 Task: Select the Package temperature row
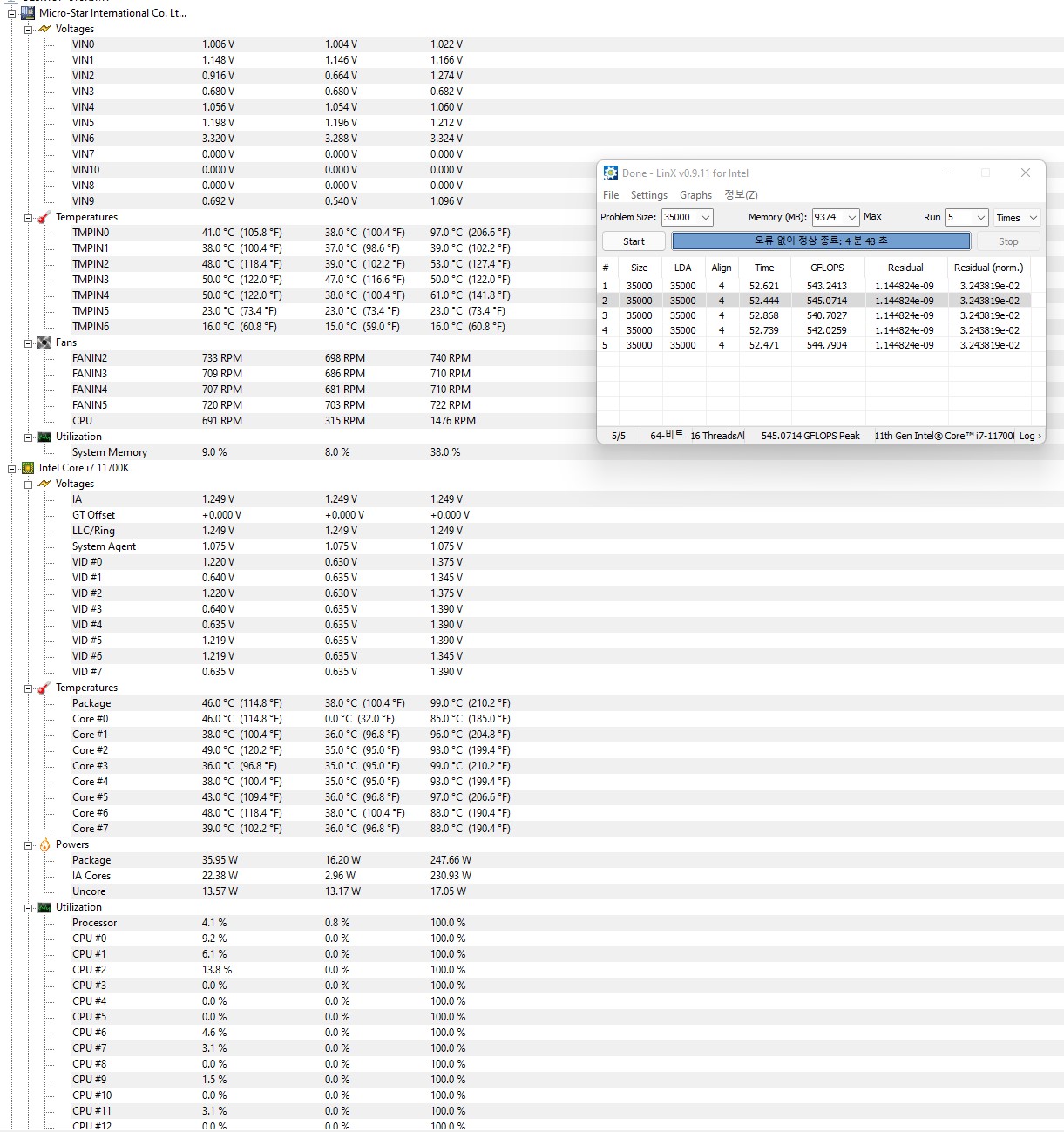coord(566,703)
